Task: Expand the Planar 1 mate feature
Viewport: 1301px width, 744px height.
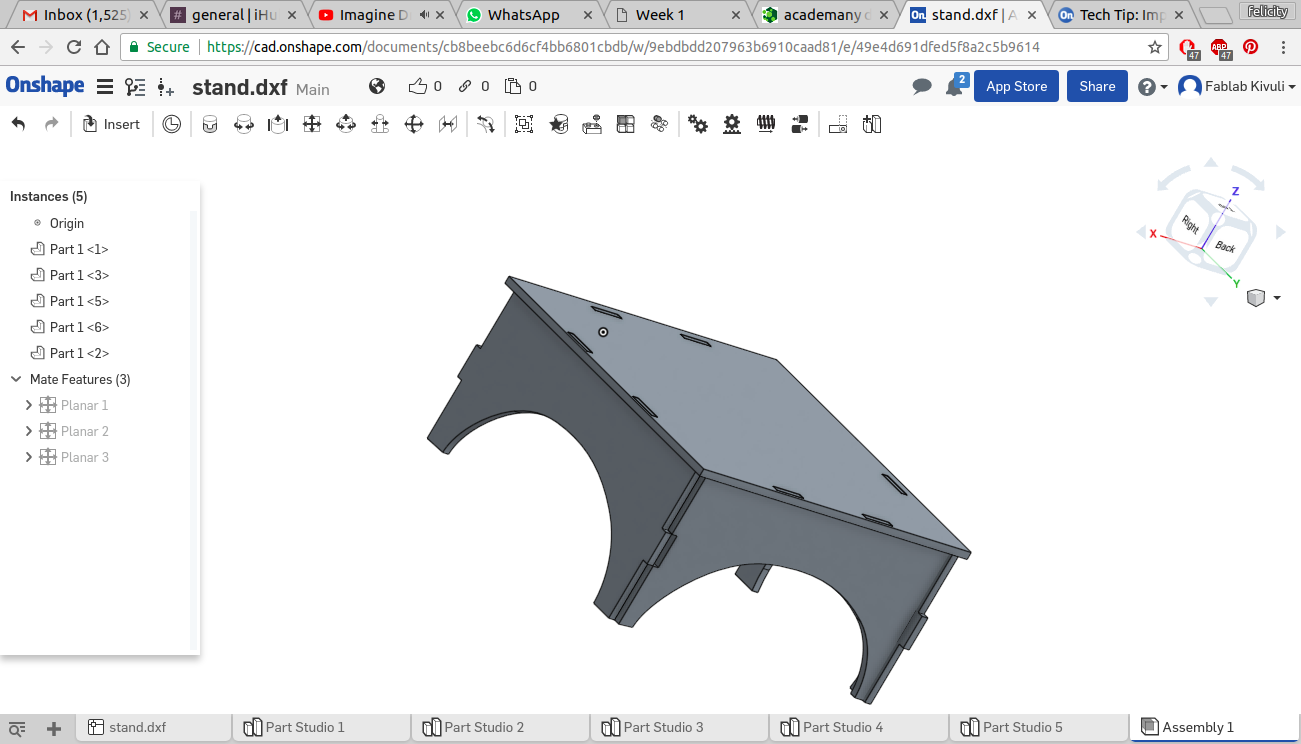Action: click(x=28, y=405)
